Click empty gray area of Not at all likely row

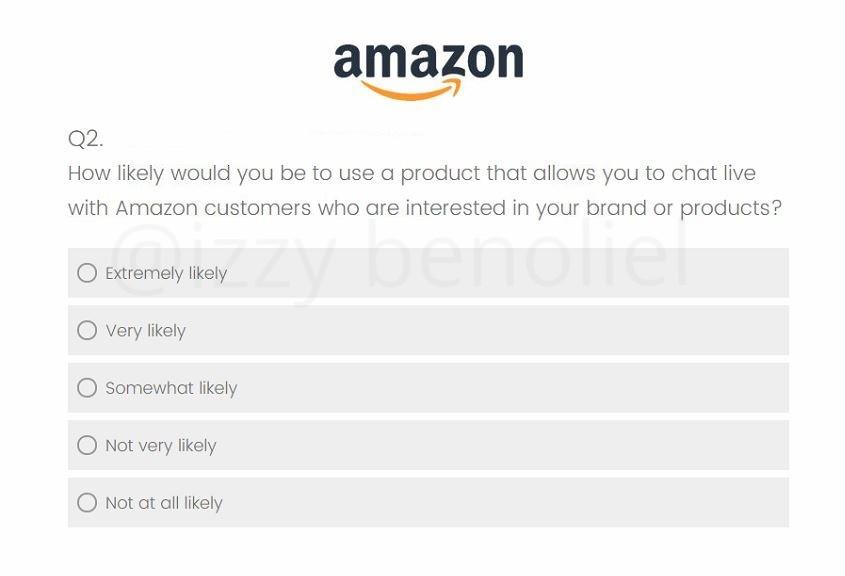pos(507,503)
